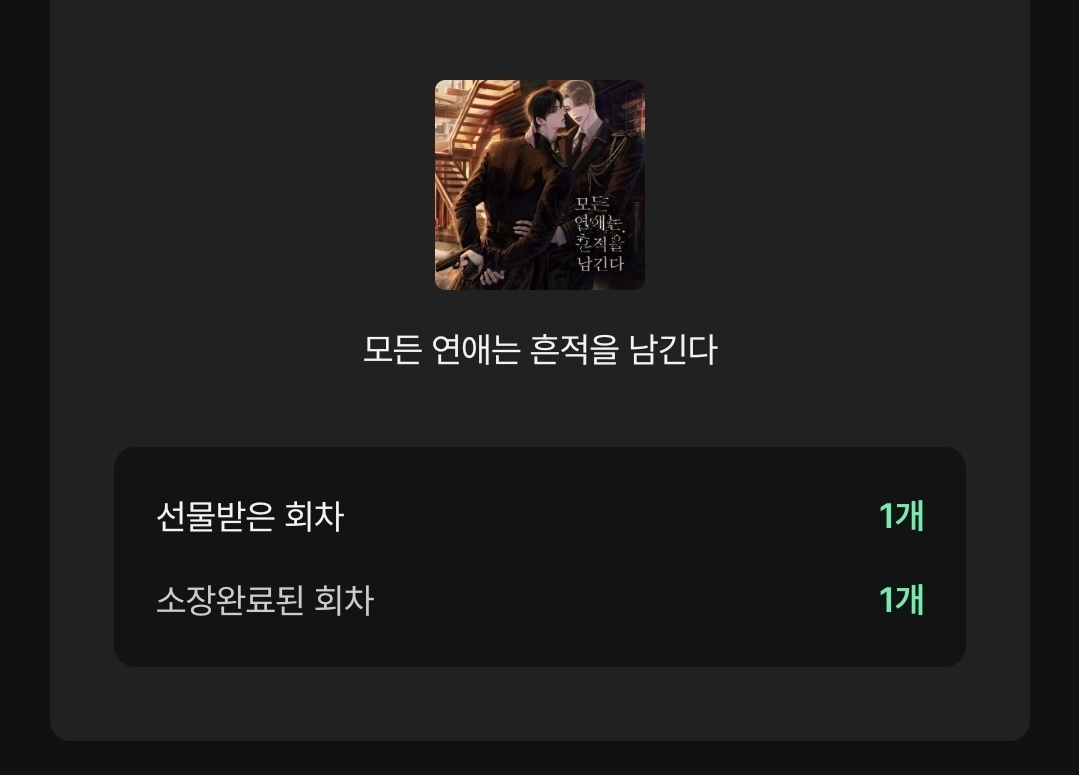The height and width of the screenshot is (775, 1079).
Task: Click the blank space between the two count rows
Action: [x=540, y=558]
